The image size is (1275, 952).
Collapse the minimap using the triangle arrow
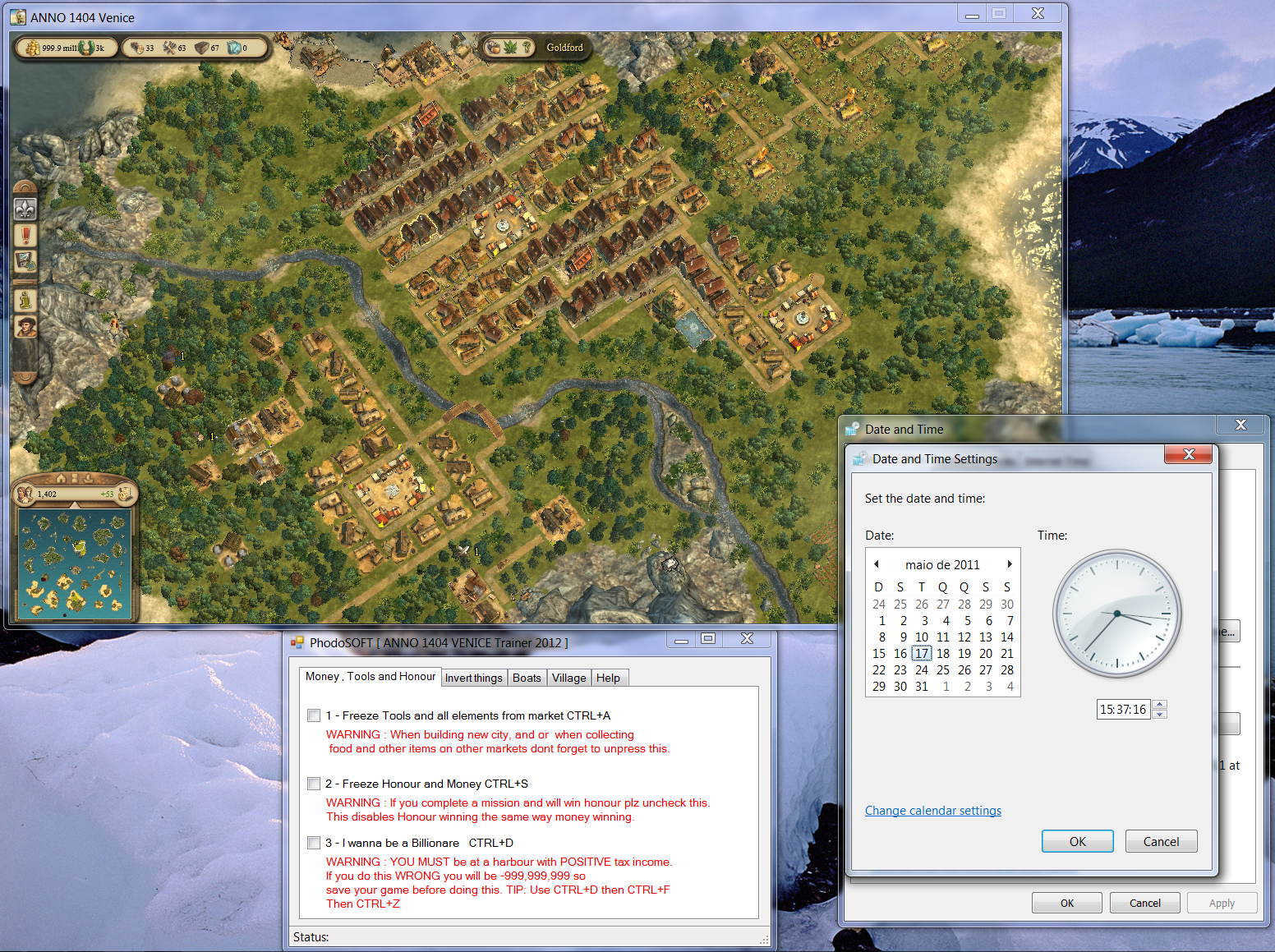75,504
